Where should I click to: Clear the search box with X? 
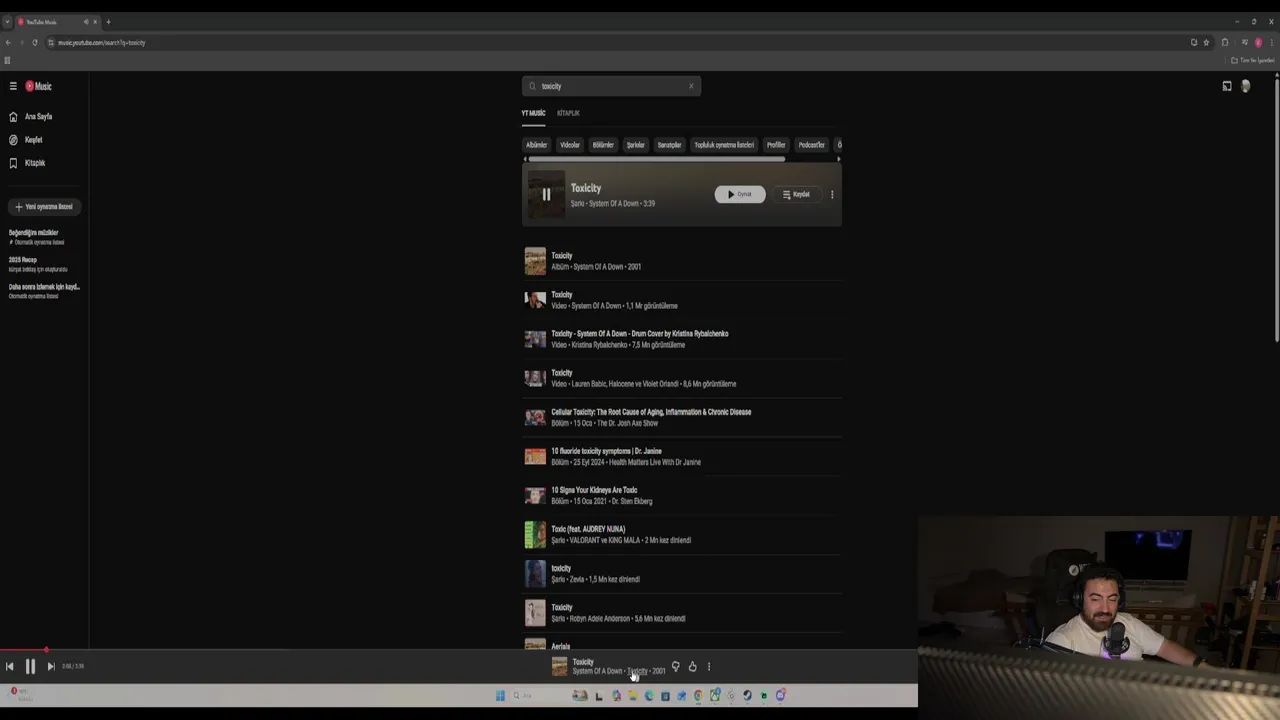coord(691,86)
